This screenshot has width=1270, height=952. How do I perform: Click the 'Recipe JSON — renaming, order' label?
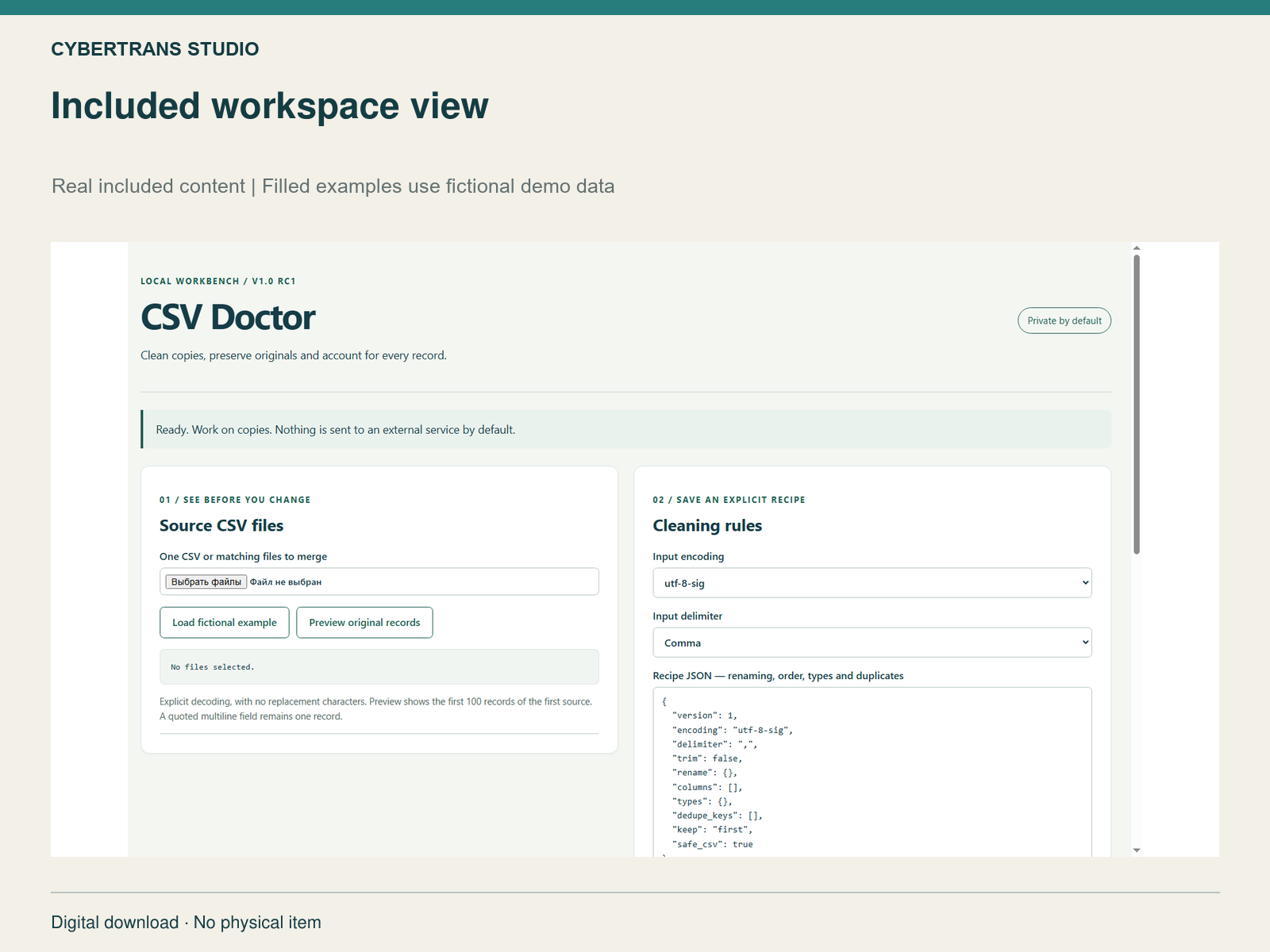pyautogui.click(x=778, y=676)
